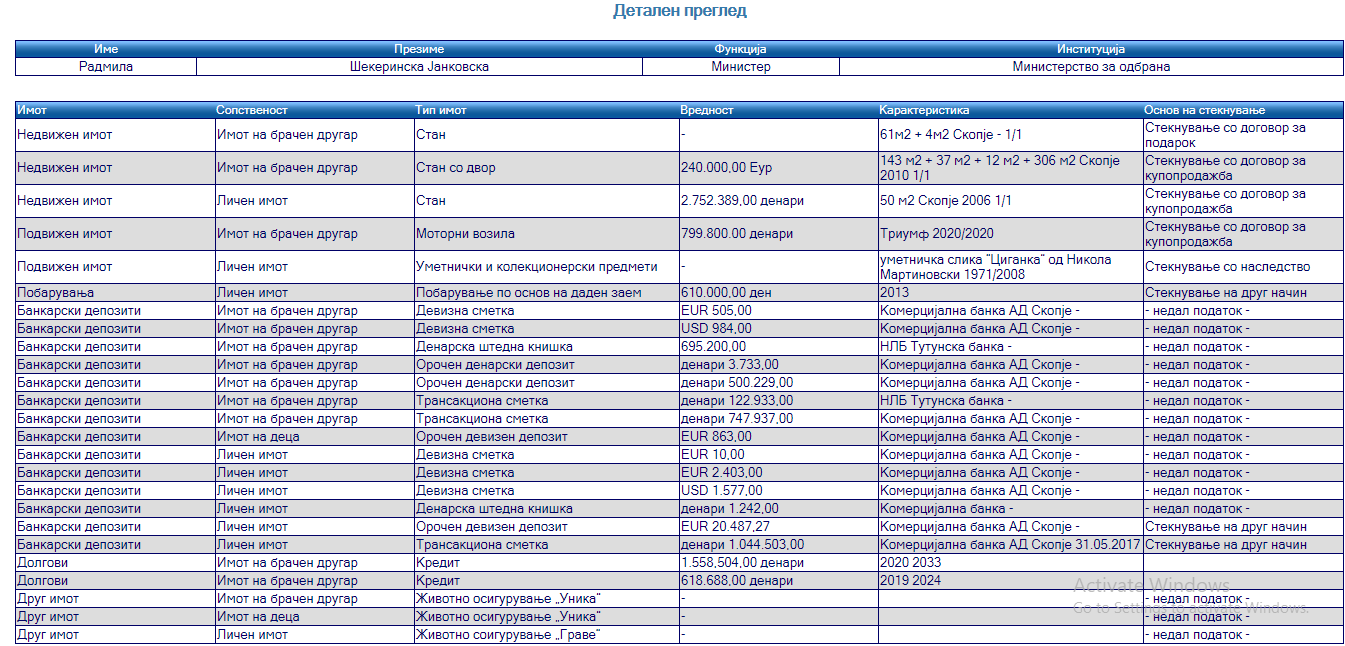
Task: Click the "Трансакциона сметка" cell for денари 1.044.503,00
Action: (547, 545)
